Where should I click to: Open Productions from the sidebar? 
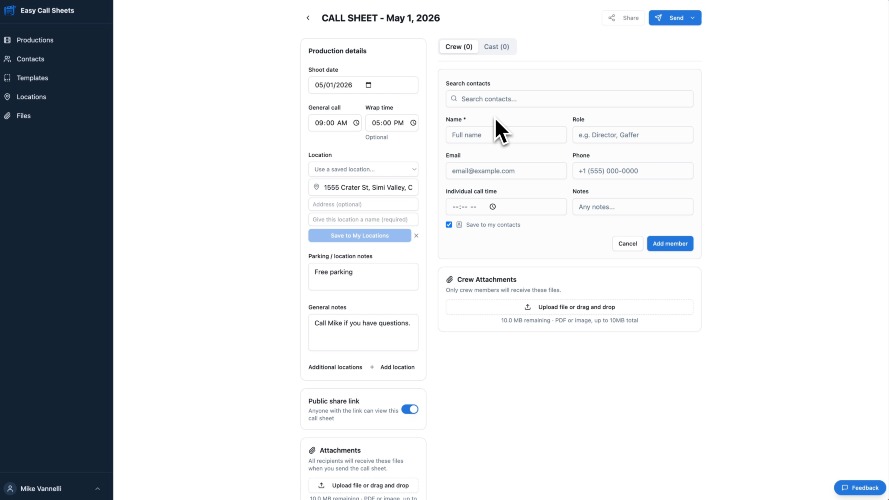click(35, 40)
